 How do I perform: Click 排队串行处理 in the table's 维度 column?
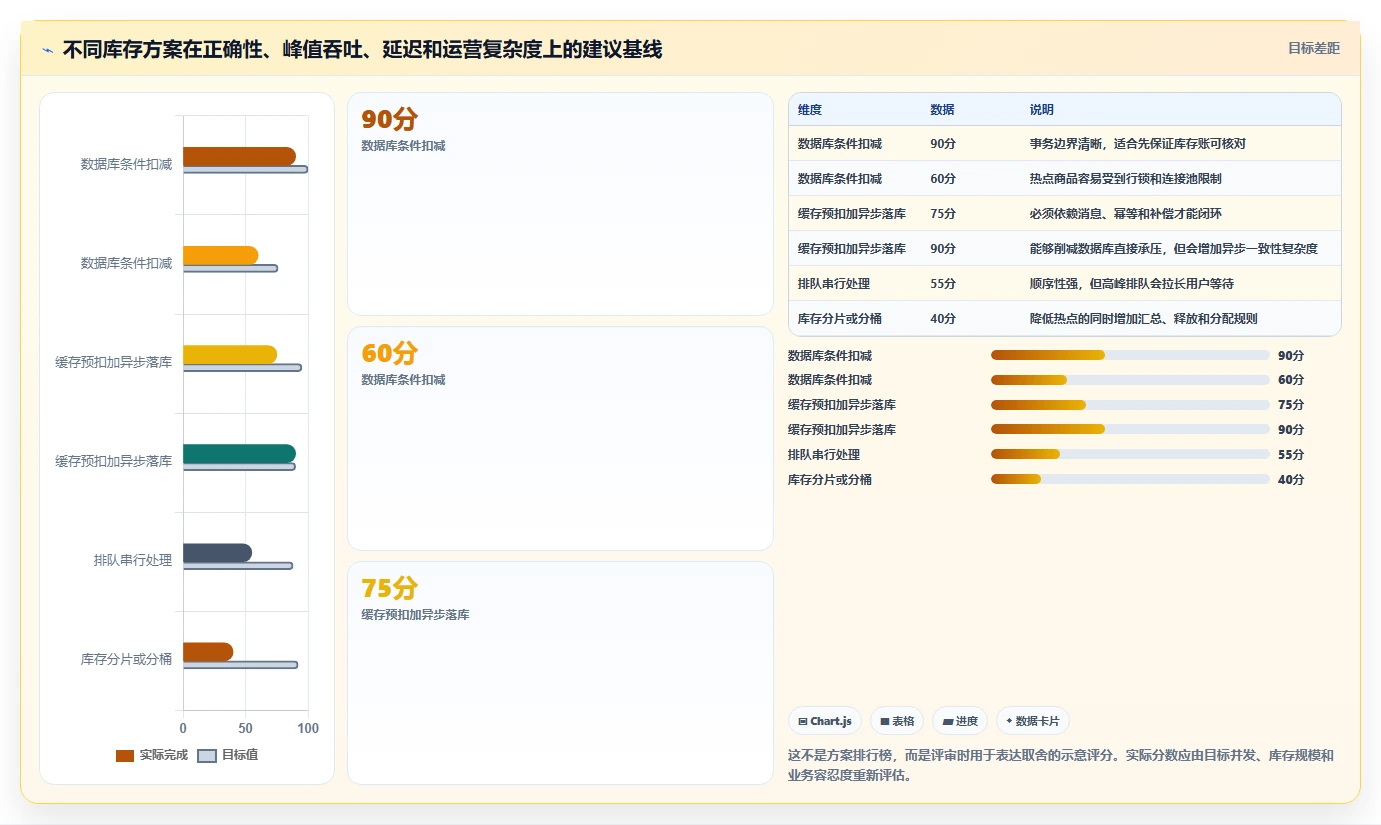(x=834, y=284)
